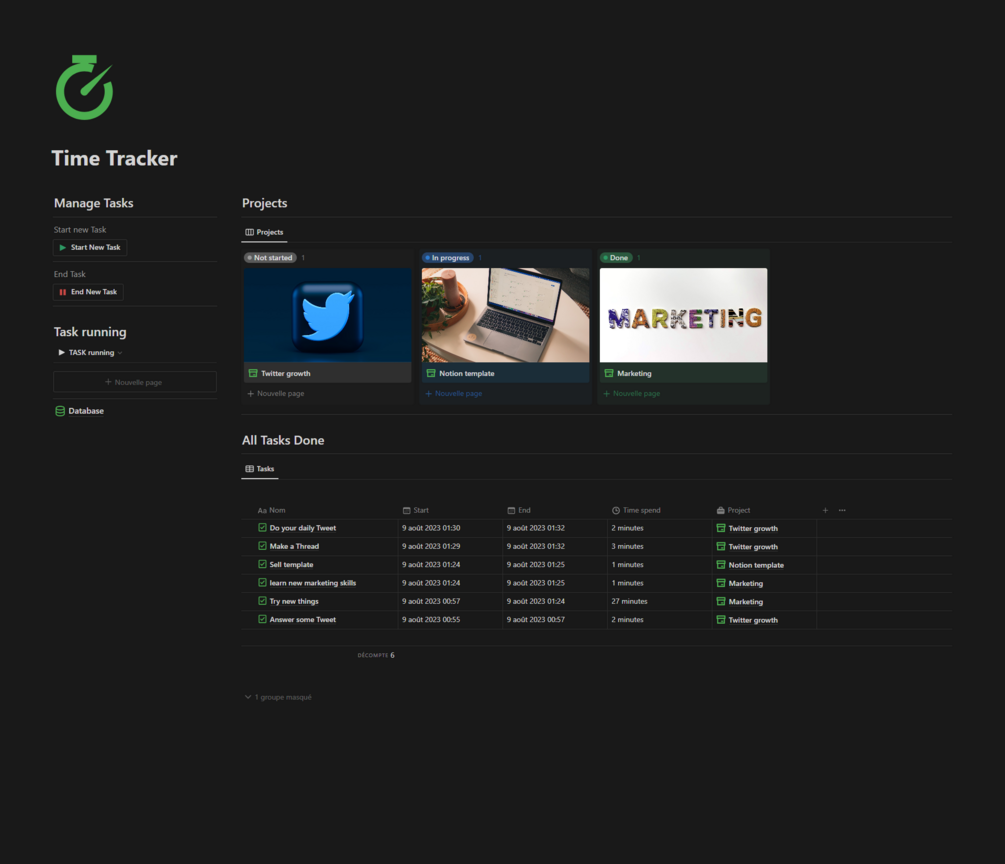Viewport: 1005px width, 864px height.
Task: Expand the 1 groupe masqué section
Action: click(278, 697)
